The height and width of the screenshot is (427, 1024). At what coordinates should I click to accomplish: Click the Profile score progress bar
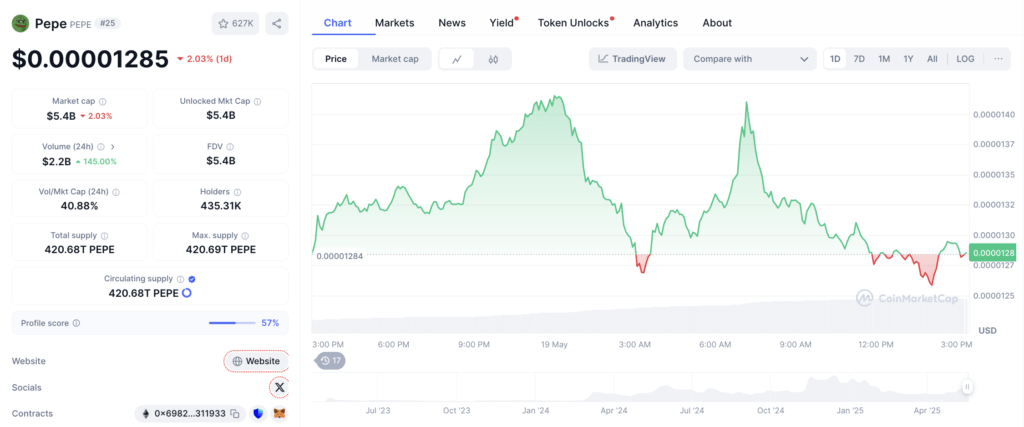point(232,323)
